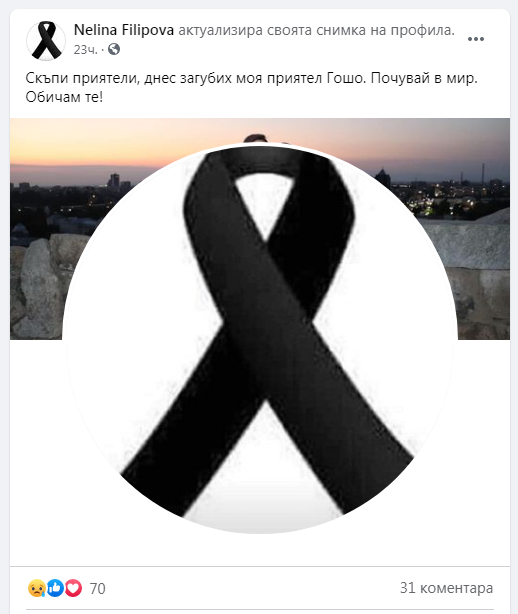Select the post text starting "Скъпи приятели"

[x=251, y=87]
